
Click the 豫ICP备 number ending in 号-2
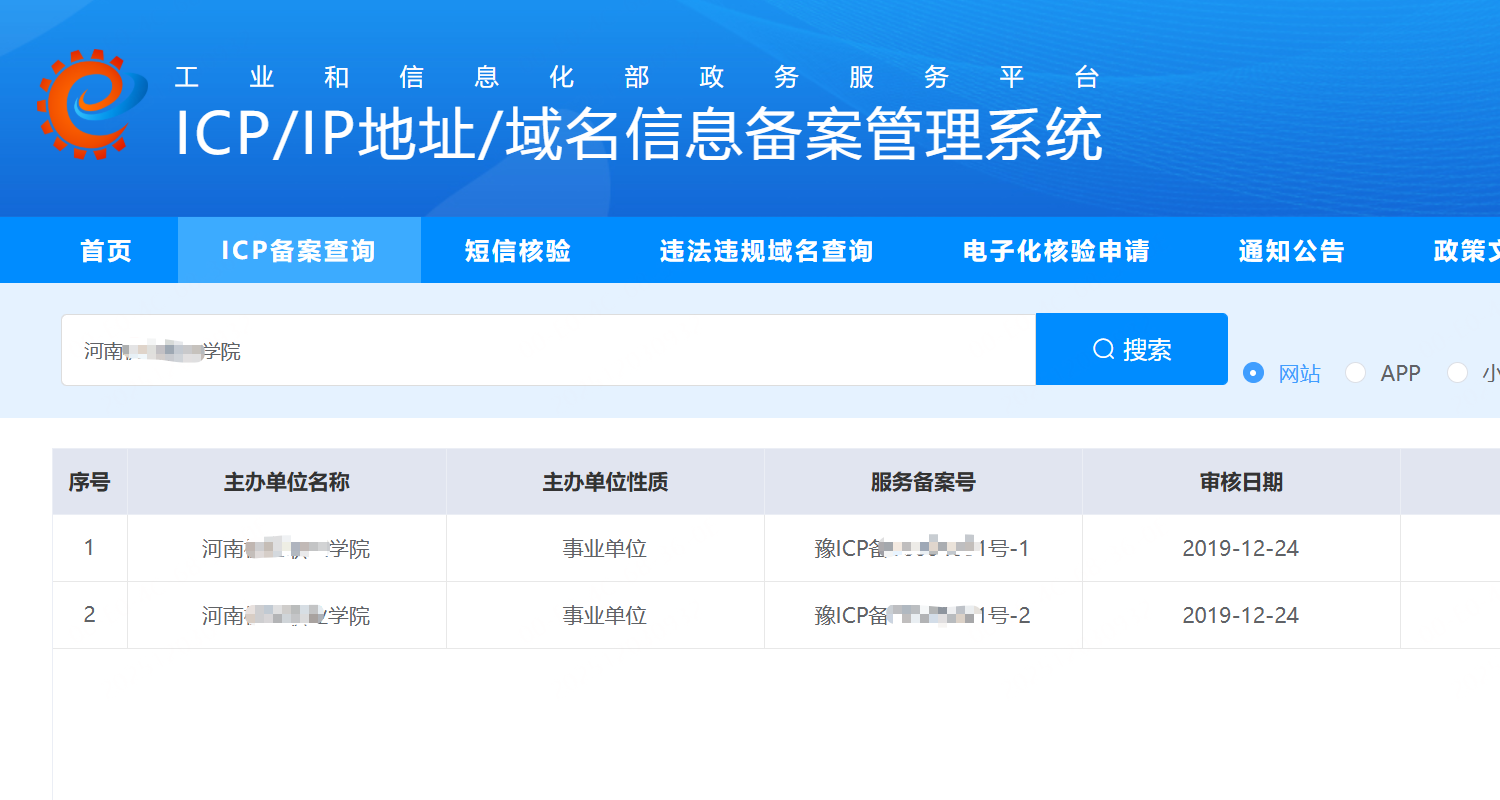(922, 614)
